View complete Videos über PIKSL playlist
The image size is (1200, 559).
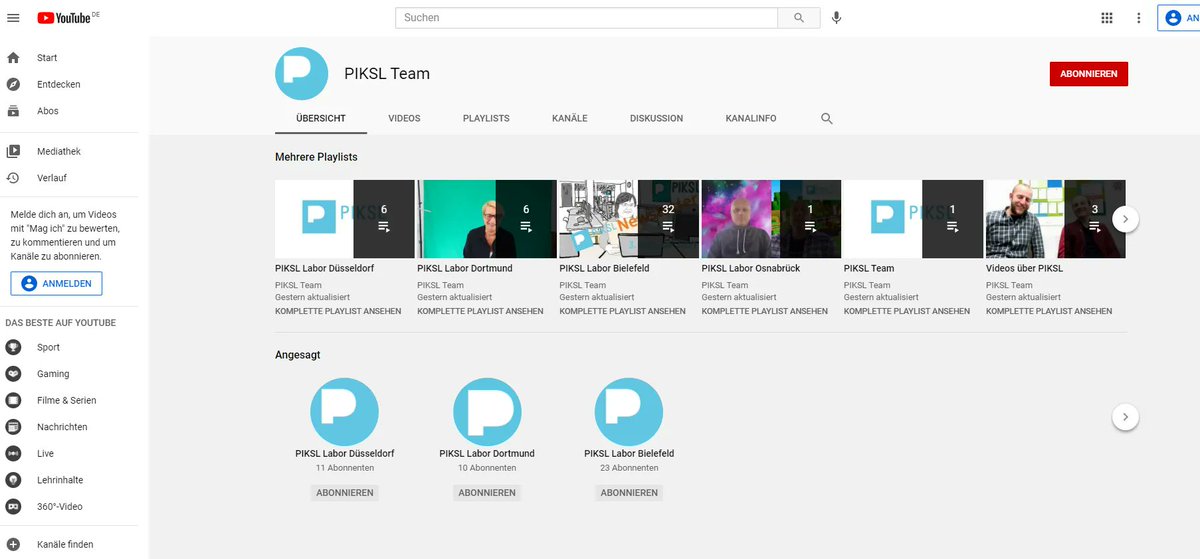(1049, 311)
